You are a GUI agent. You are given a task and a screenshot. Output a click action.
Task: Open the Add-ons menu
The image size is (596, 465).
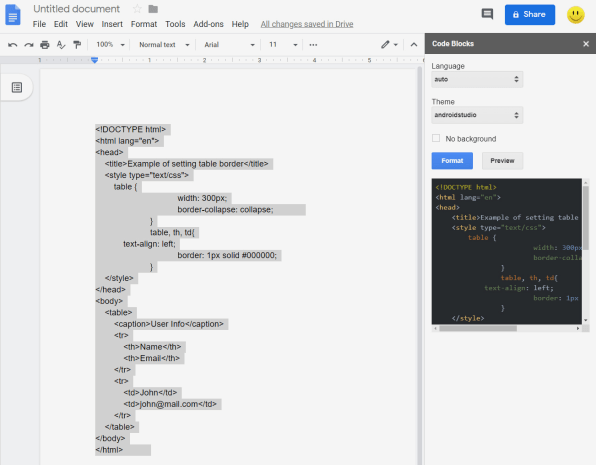[208, 24]
